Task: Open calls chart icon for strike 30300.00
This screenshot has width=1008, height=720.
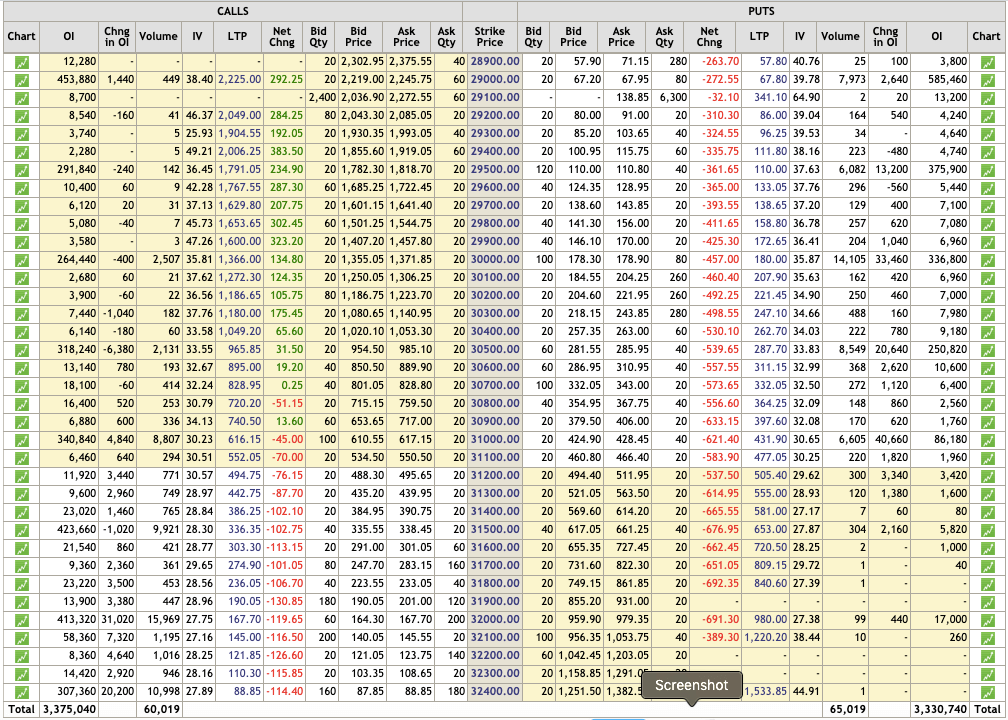Action: pyautogui.click(x=21, y=314)
